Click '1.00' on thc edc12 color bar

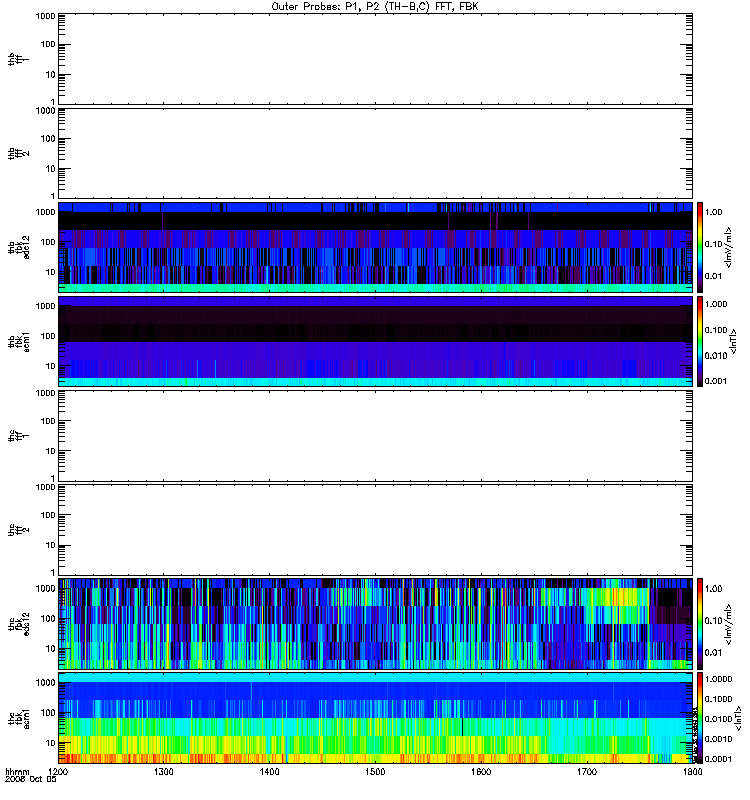714,589
